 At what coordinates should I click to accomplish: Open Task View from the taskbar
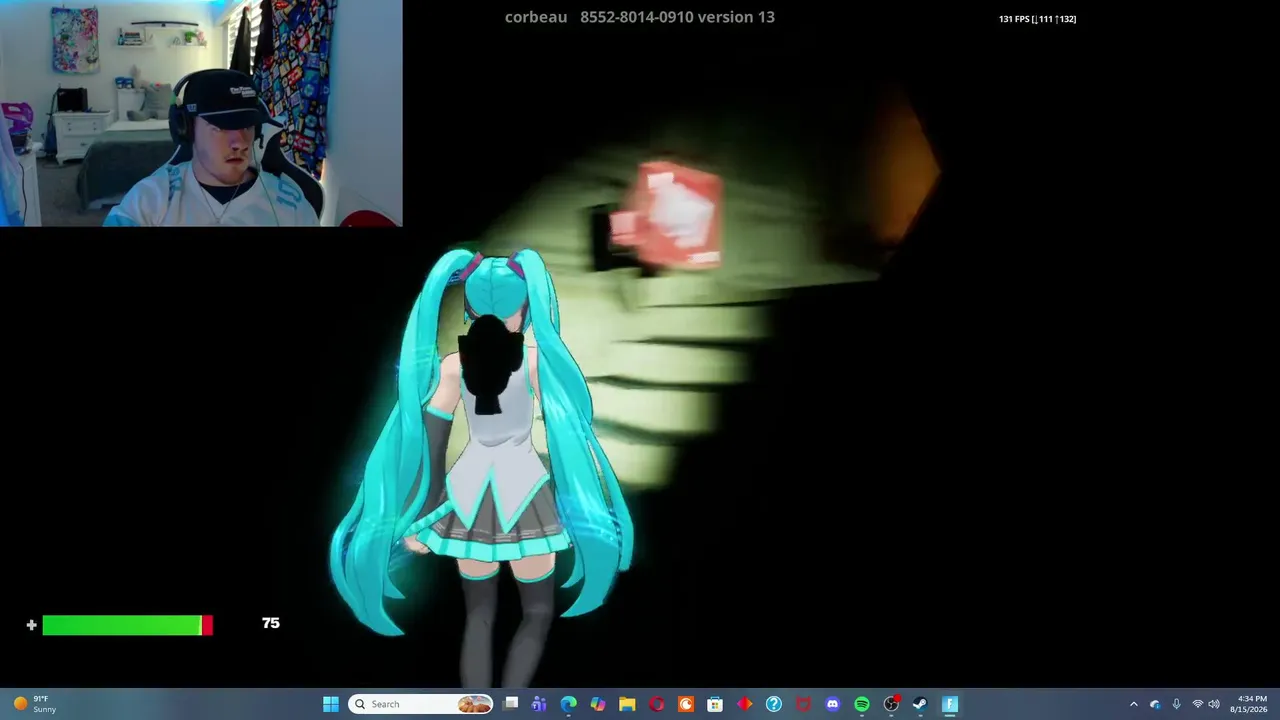511,704
